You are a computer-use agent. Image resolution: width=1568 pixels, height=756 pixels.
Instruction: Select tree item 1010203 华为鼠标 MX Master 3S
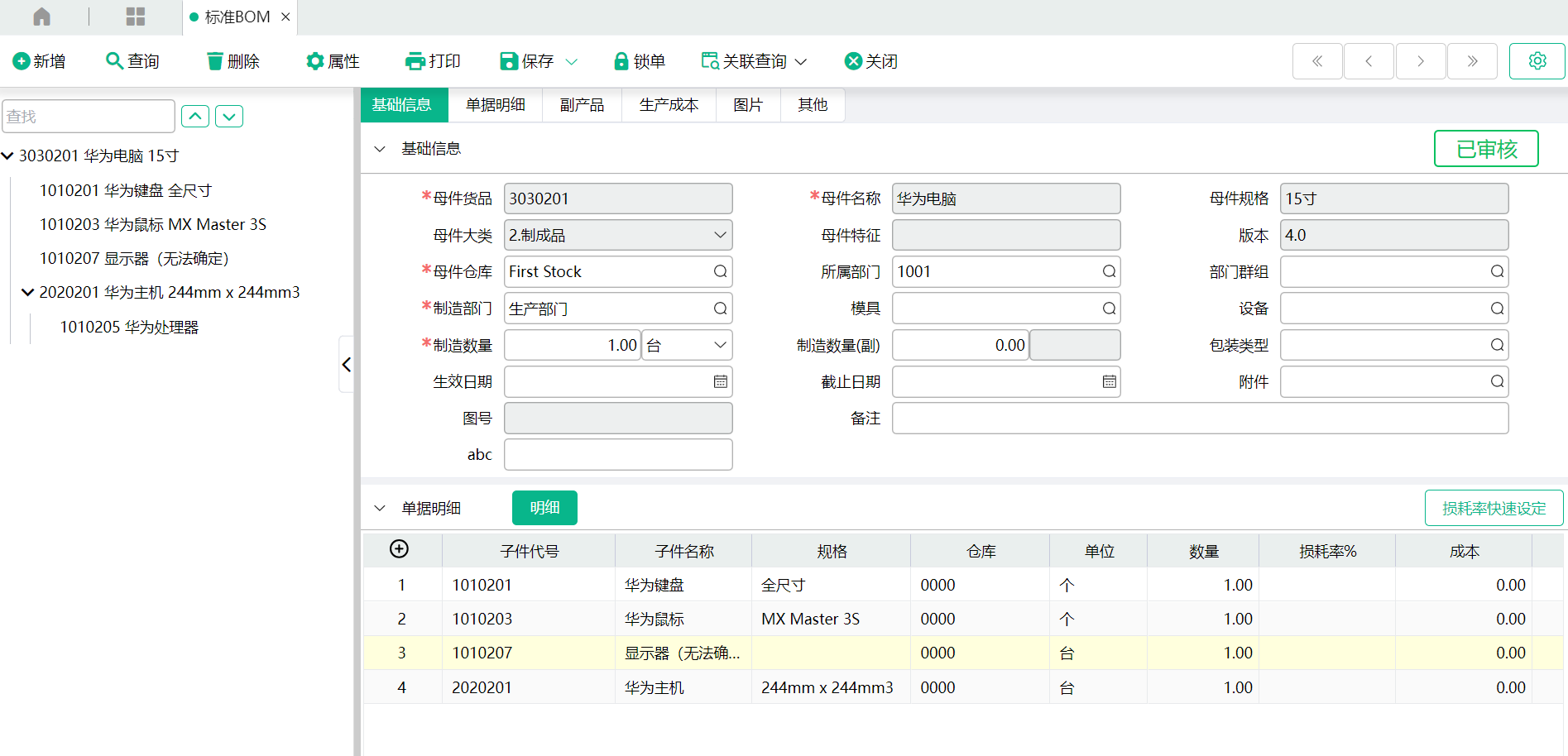click(153, 224)
